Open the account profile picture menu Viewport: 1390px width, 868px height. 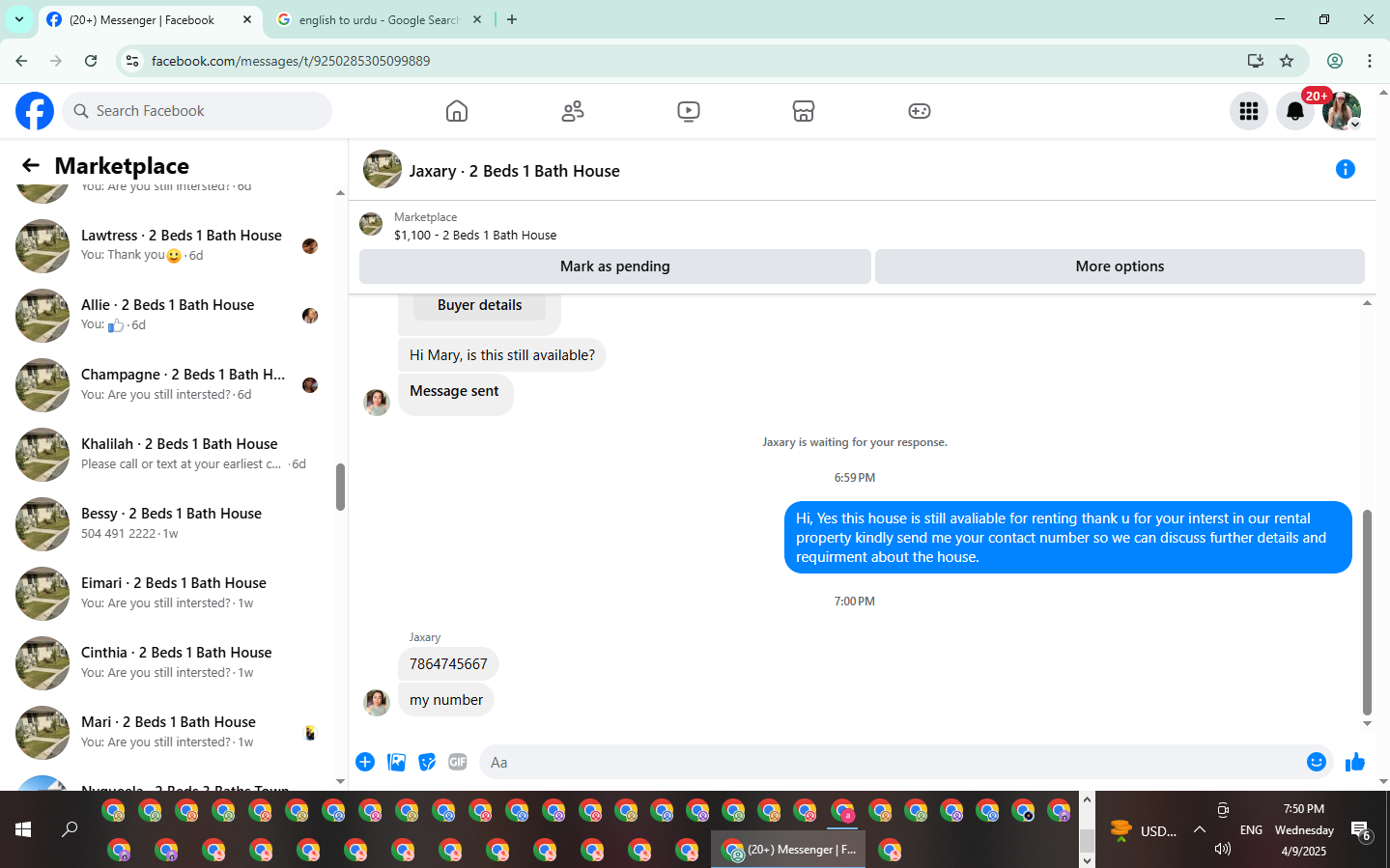pyautogui.click(x=1342, y=111)
